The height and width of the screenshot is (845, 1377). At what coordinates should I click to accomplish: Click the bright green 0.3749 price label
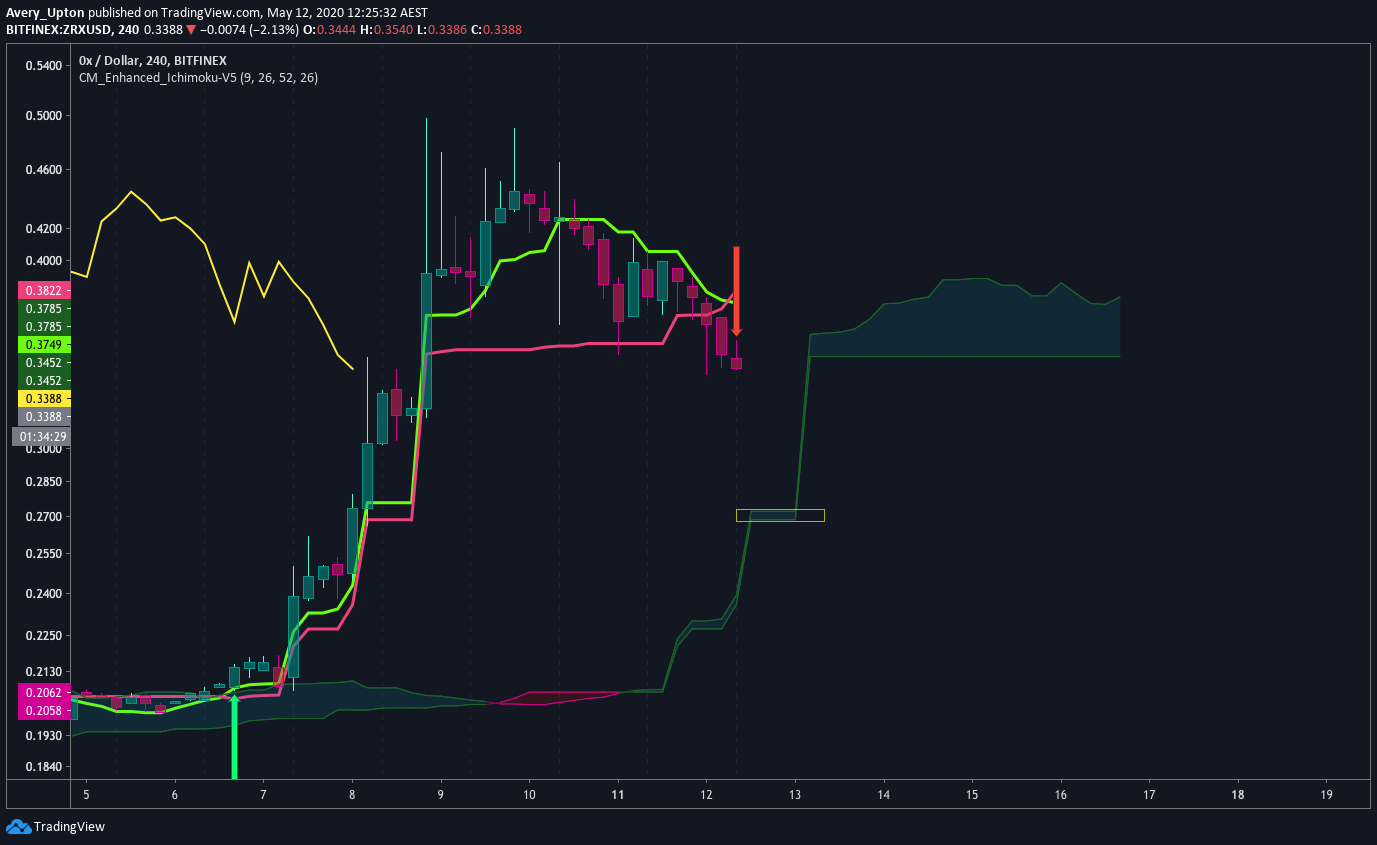(43, 344)
